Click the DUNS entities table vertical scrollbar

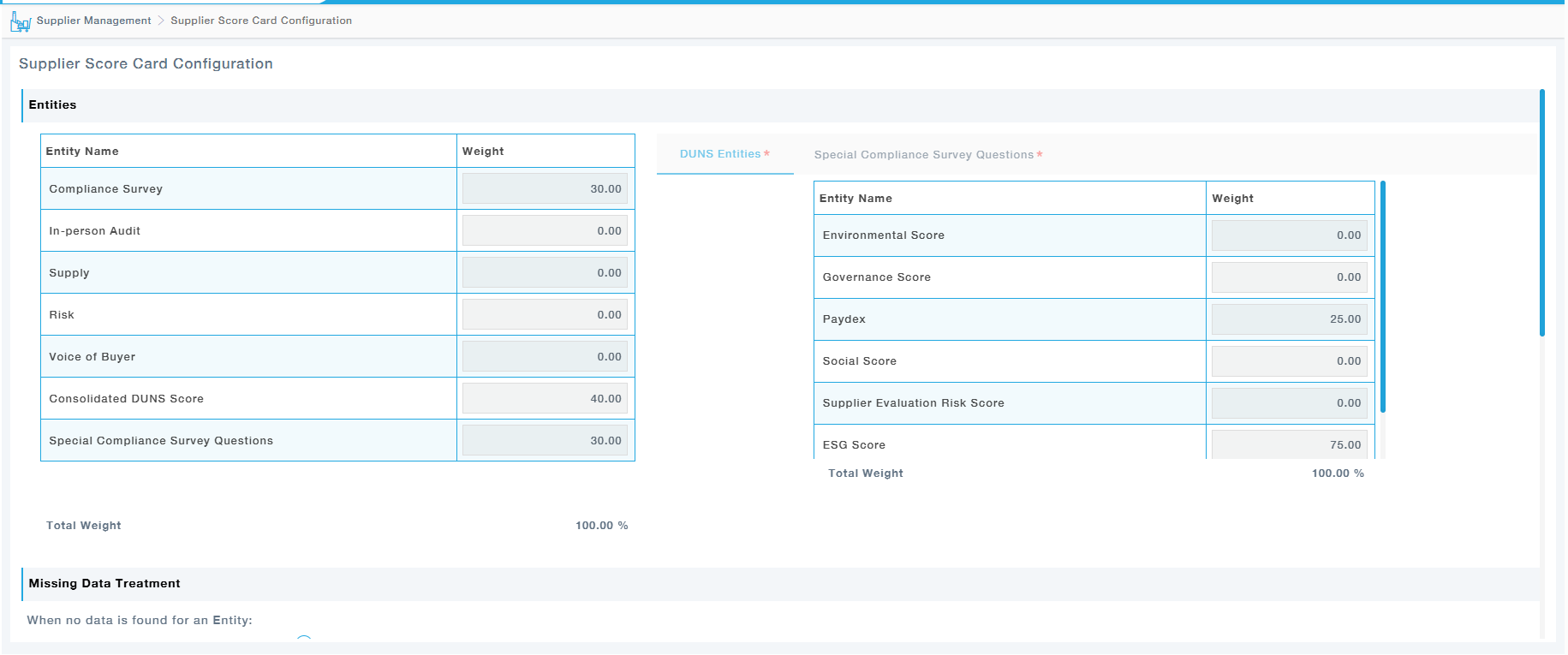pos(1382,296)
